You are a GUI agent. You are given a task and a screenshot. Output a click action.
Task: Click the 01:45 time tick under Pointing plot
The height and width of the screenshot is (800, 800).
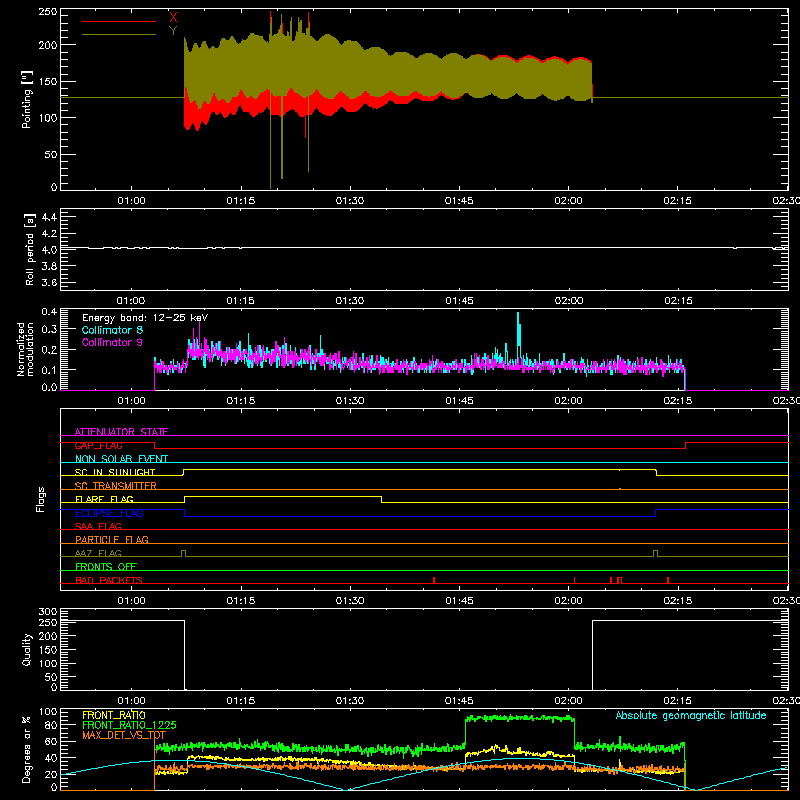click(459, 201)
